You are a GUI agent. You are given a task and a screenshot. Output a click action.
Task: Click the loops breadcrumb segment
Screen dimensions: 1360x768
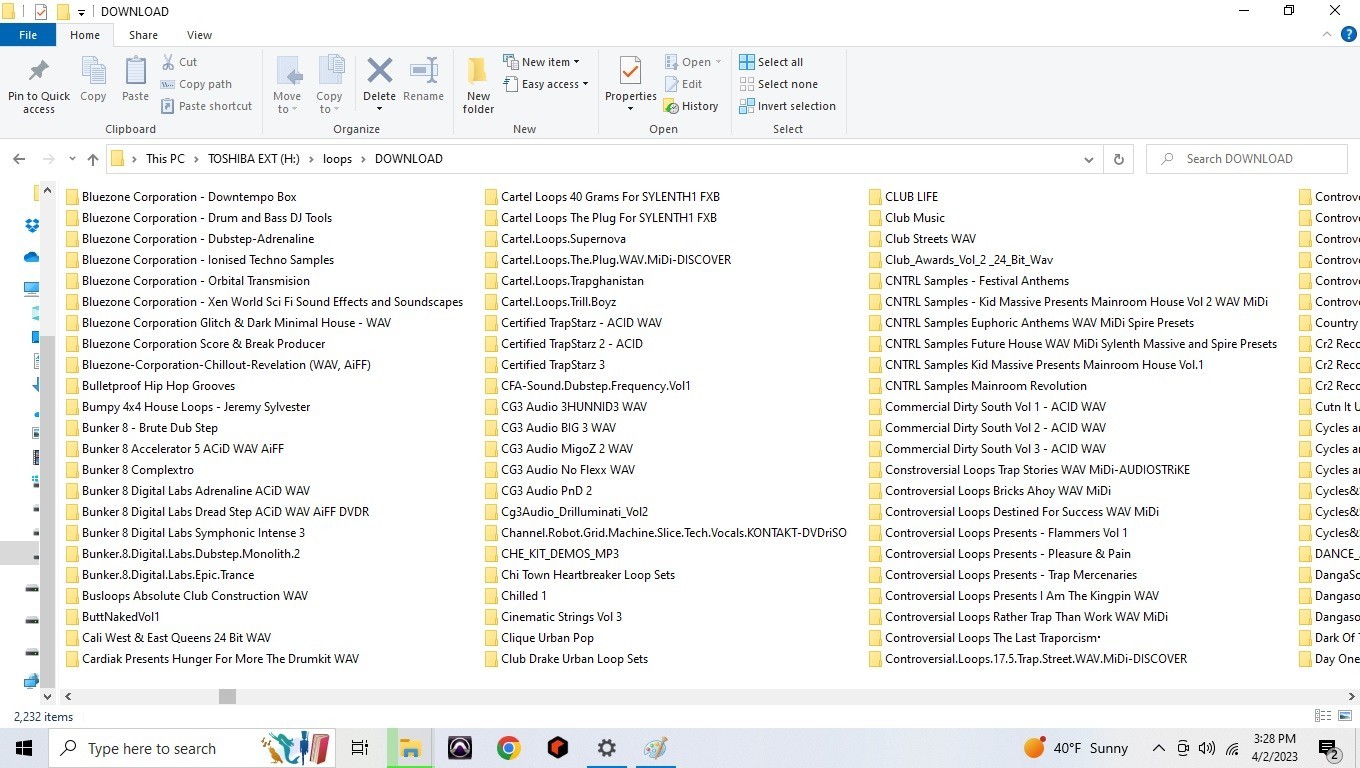pyautogui.click(x=338, y=159)
